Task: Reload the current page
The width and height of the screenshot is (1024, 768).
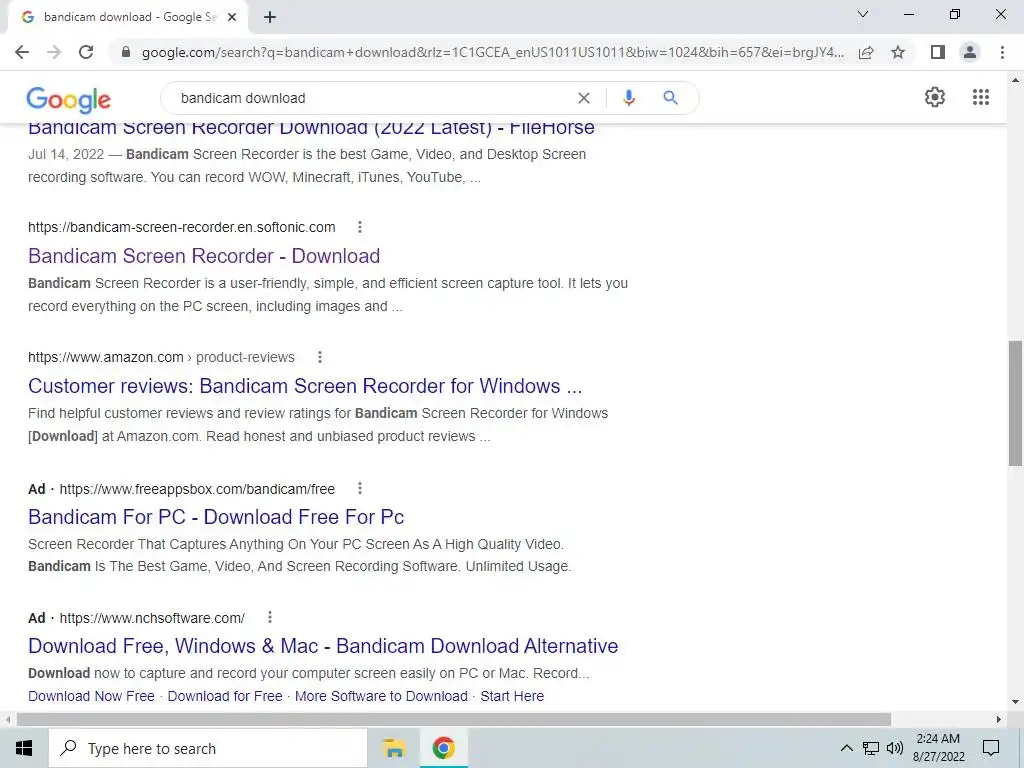Action: 86,52
